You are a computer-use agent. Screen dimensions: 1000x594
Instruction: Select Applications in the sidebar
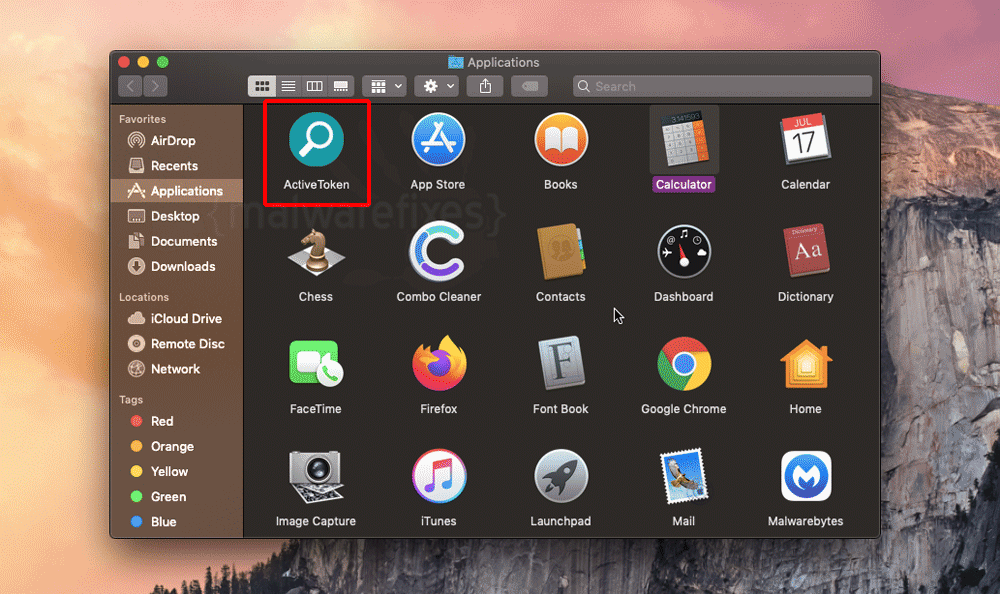click(x=177, y=191)
